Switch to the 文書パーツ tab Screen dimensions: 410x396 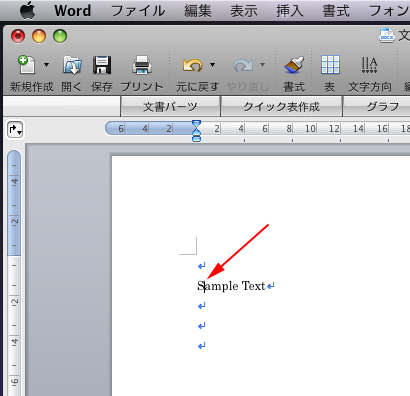(x=170, y=106)
